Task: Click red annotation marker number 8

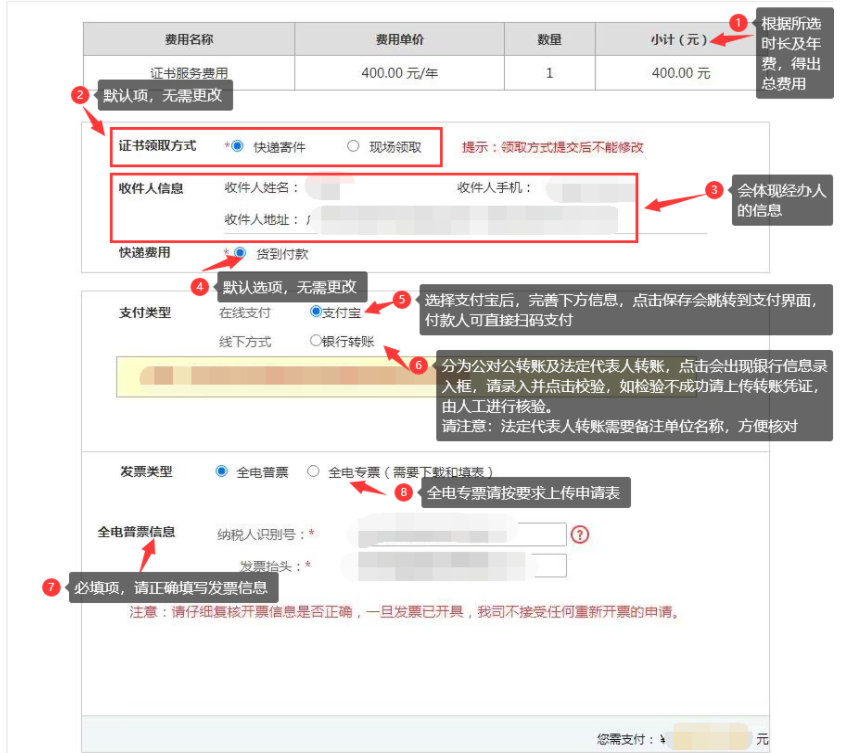Action: click(404, 492)
